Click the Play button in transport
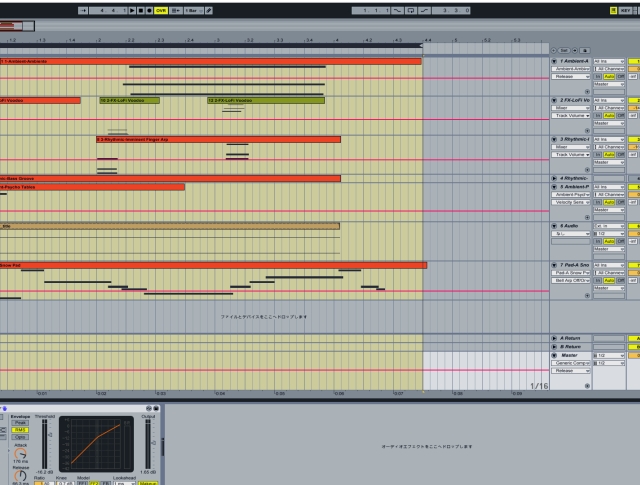The height and width of the screenshot is (485, 640). point(132,9)
